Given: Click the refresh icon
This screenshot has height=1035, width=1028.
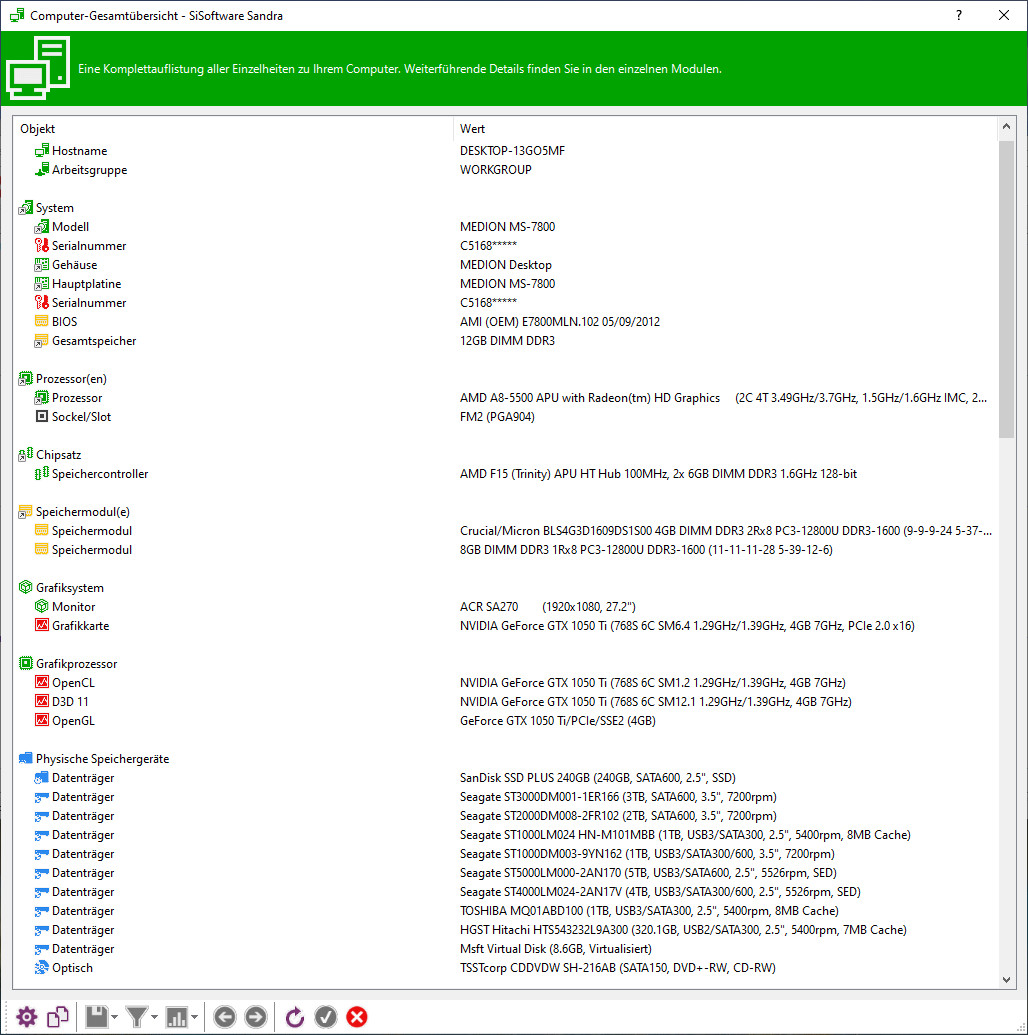Looking at the screenshot, I should coord(294,1017).
